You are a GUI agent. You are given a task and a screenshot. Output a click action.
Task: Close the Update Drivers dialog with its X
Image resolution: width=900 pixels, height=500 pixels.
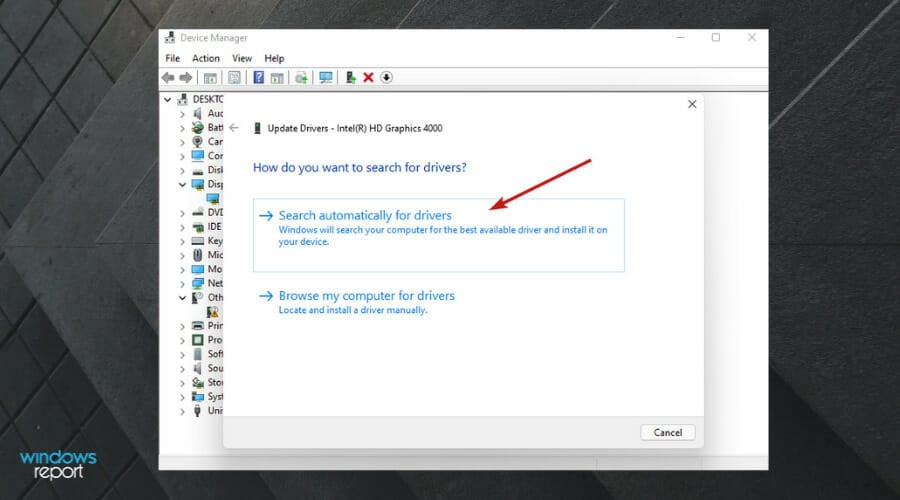click(x=692, y=104)
